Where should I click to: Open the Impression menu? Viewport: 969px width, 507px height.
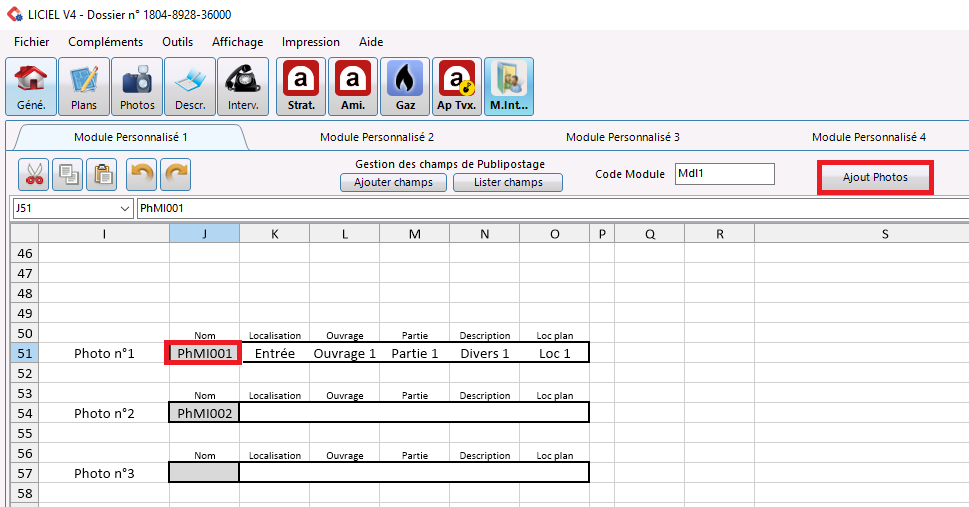[310, 42]
